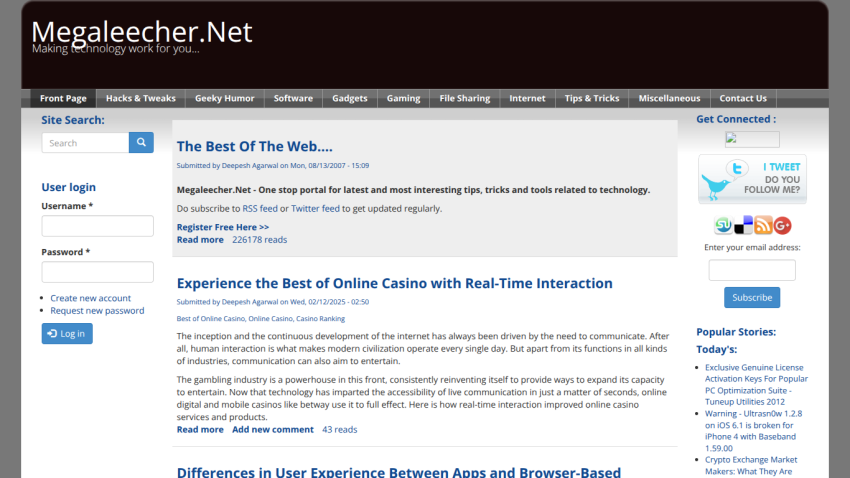
Task: Switch to the Gaming section
Action: (403, 98)
